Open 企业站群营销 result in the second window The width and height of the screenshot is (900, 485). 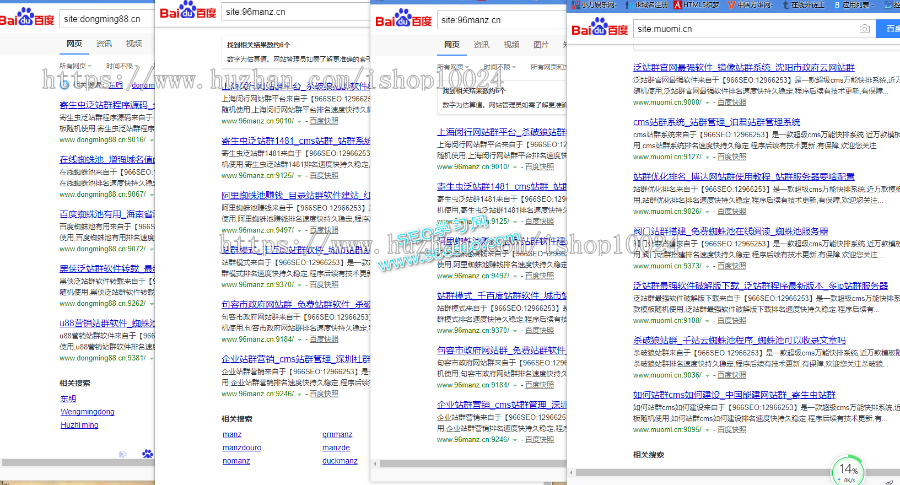296,359
